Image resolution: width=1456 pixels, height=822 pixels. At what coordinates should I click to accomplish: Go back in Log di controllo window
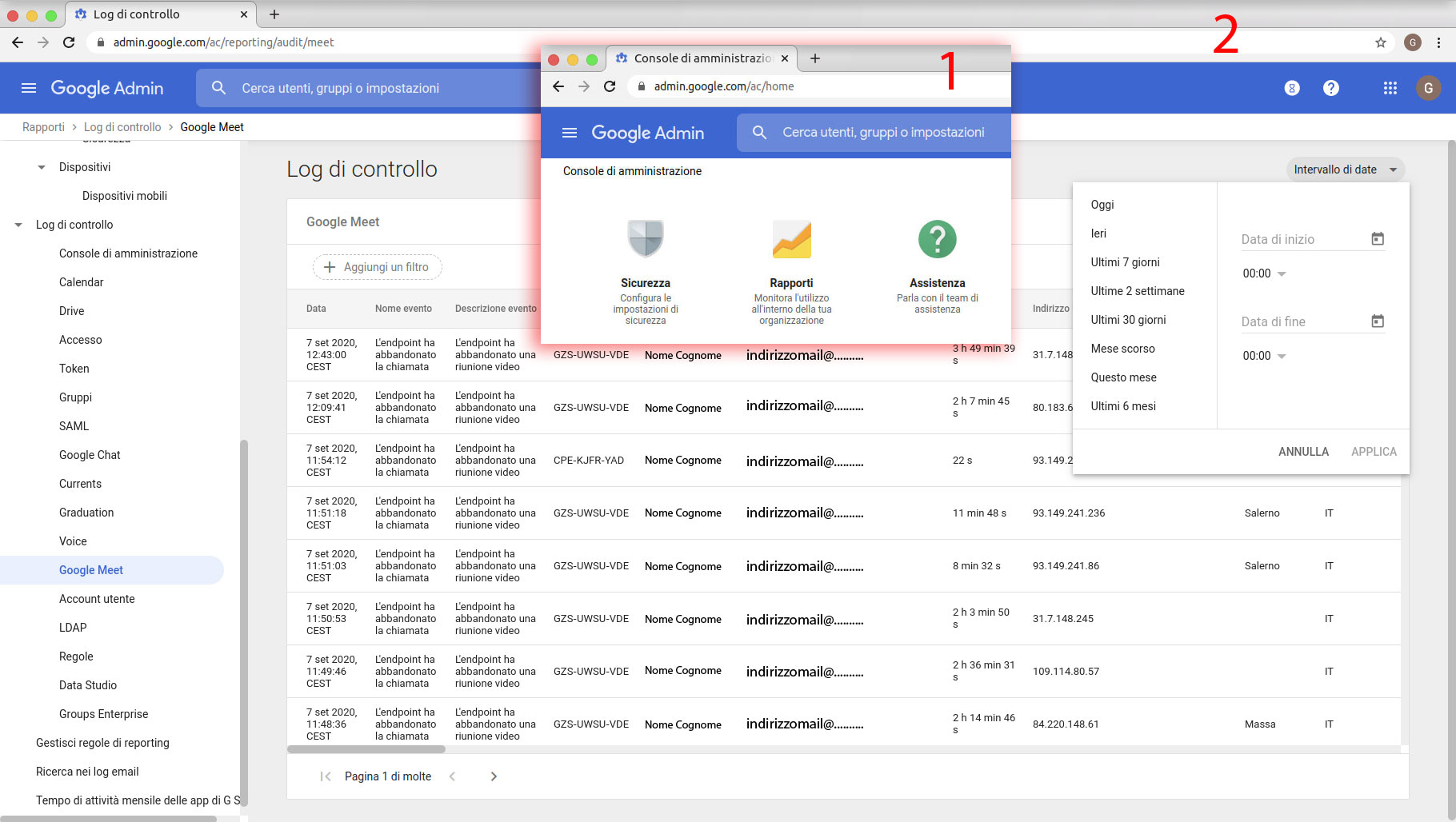[x=18, y=42]
